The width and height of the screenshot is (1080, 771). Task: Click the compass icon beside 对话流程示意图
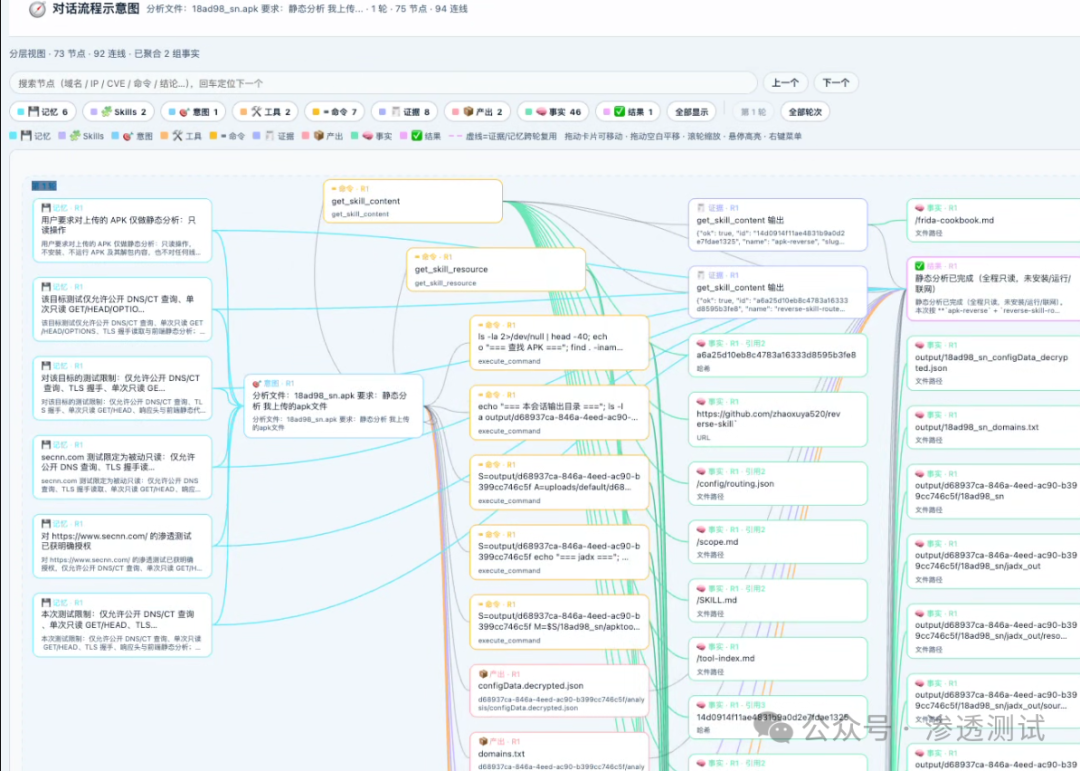pos(37,9)
